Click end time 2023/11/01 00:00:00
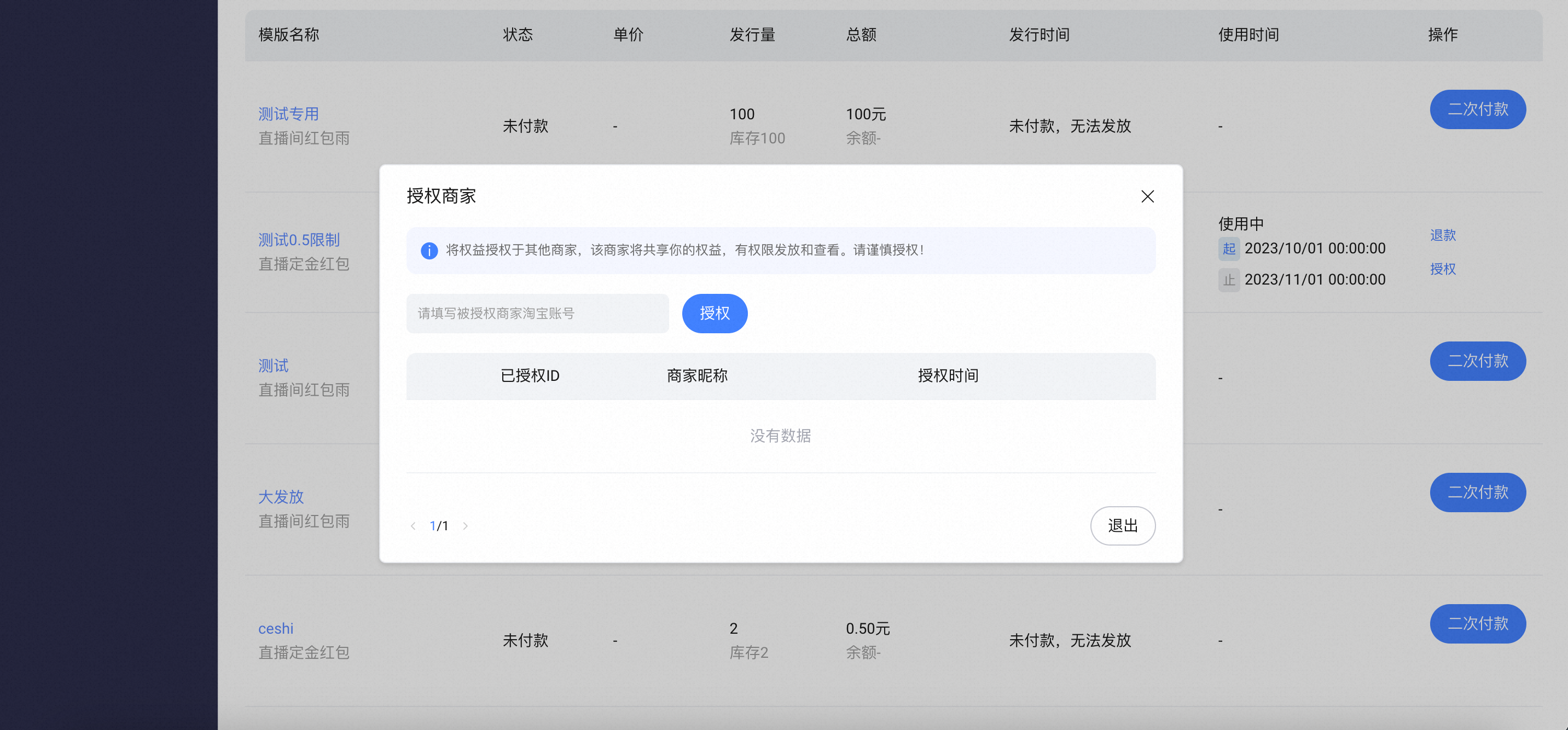Image resolution: width=1568 pixels, height=730 pixels. tap(1315, 280)
